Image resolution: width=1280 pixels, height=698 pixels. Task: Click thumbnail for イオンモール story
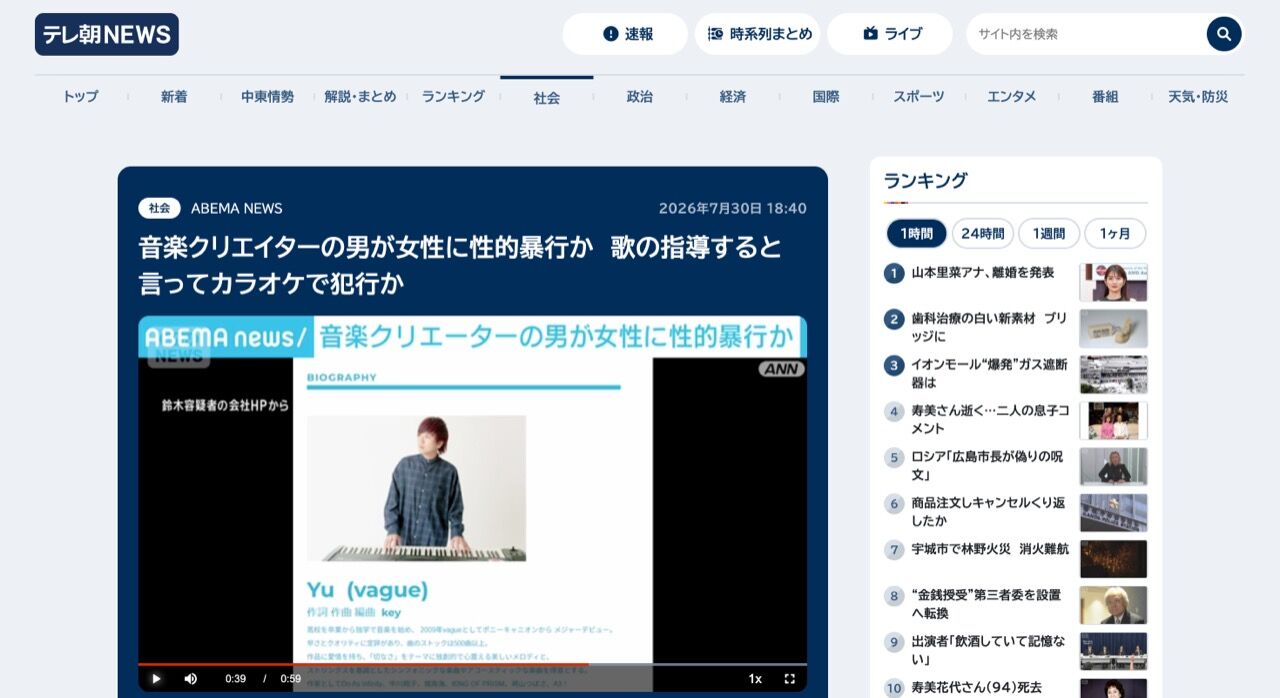tap(1113, 374)
